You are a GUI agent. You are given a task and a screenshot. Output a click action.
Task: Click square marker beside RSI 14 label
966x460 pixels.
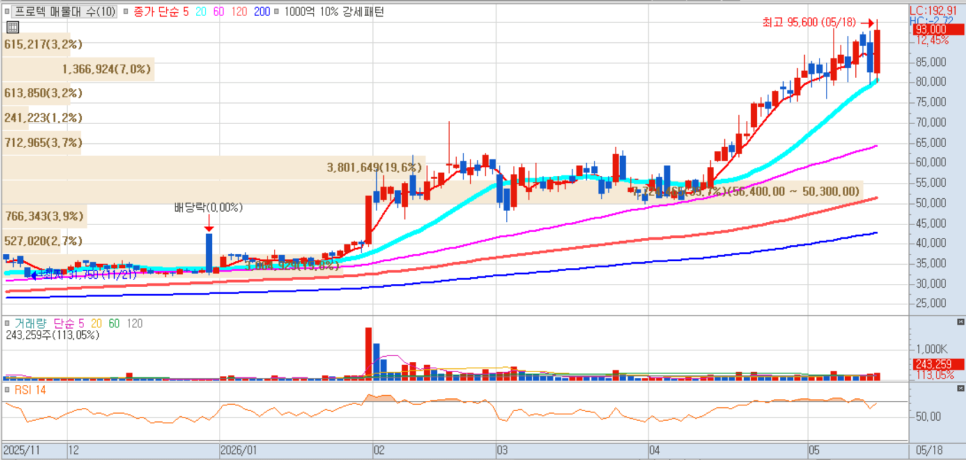[6, 389]
